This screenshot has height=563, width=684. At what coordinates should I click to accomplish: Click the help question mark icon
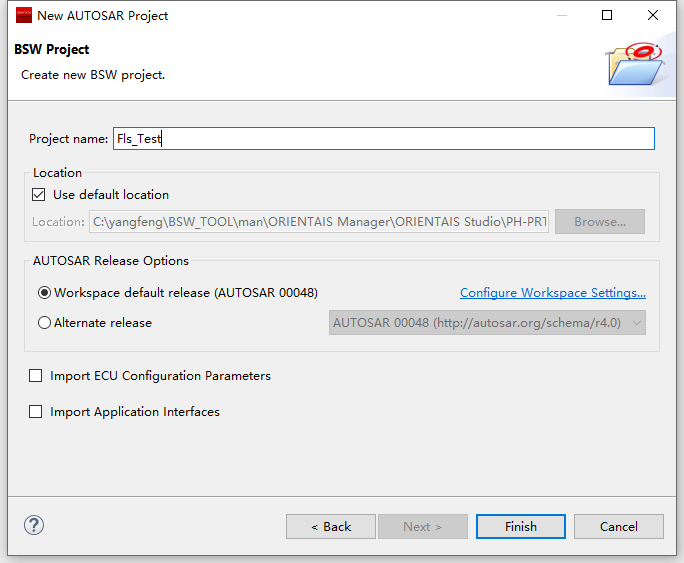(34, 525)
